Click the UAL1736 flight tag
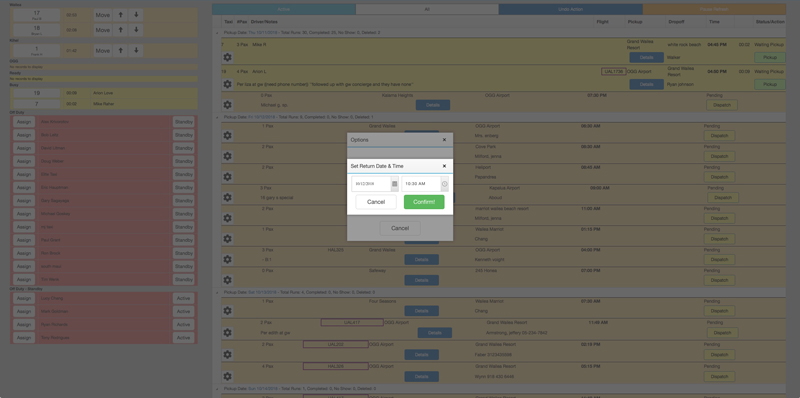 (613, 71)
